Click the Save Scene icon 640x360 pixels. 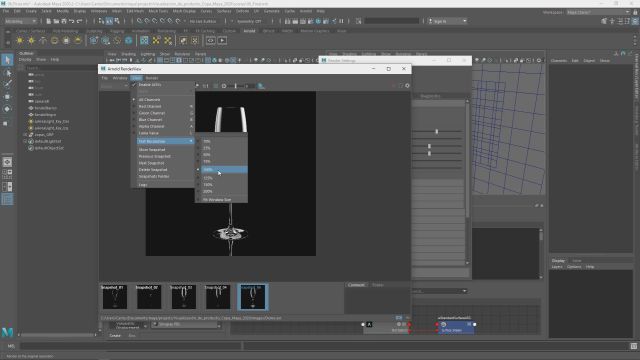tap(64, 21)
